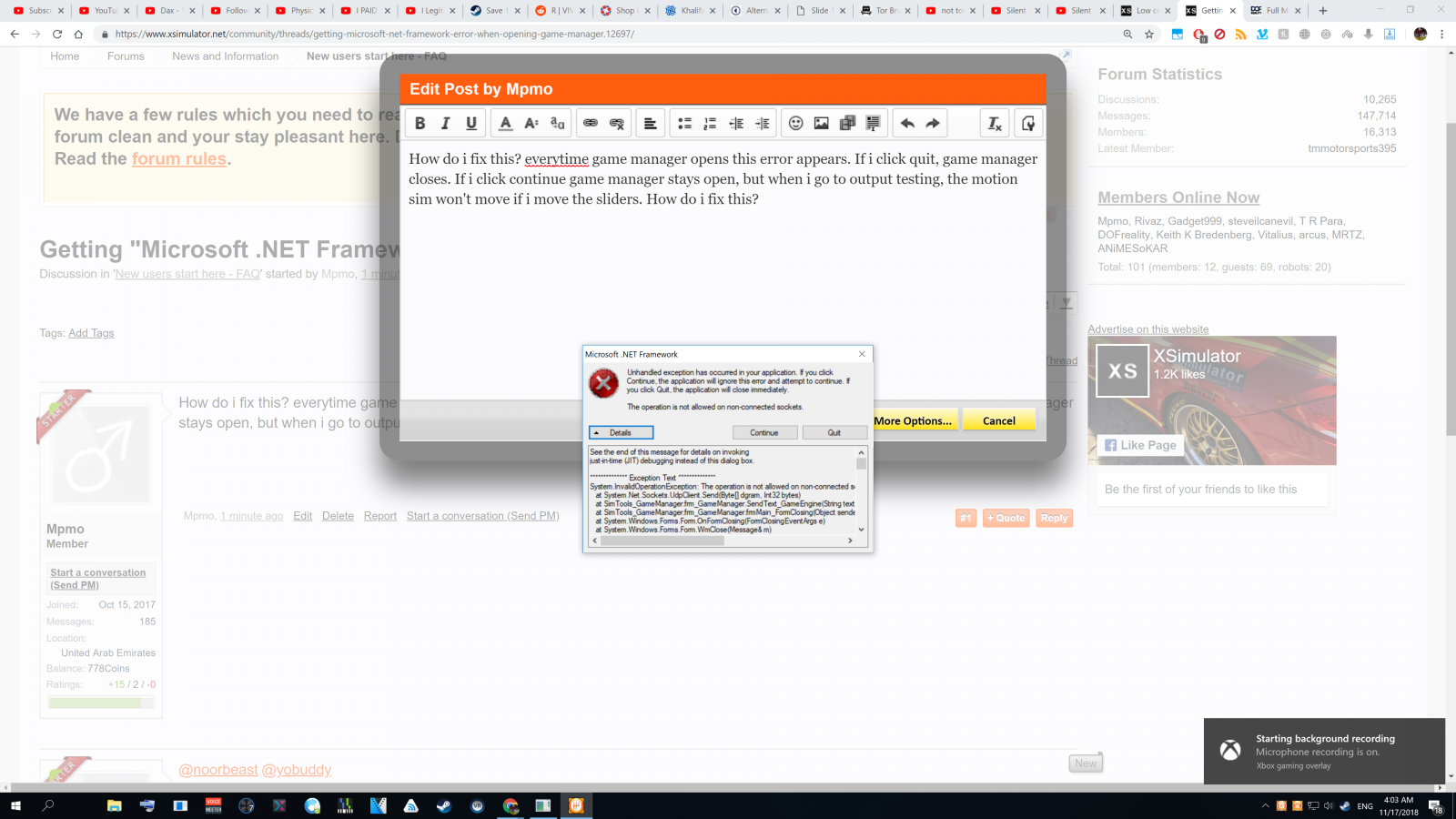Screen dimensions: 1456x819
Task: Click the outdent icon
Action: tap(736, 124)
